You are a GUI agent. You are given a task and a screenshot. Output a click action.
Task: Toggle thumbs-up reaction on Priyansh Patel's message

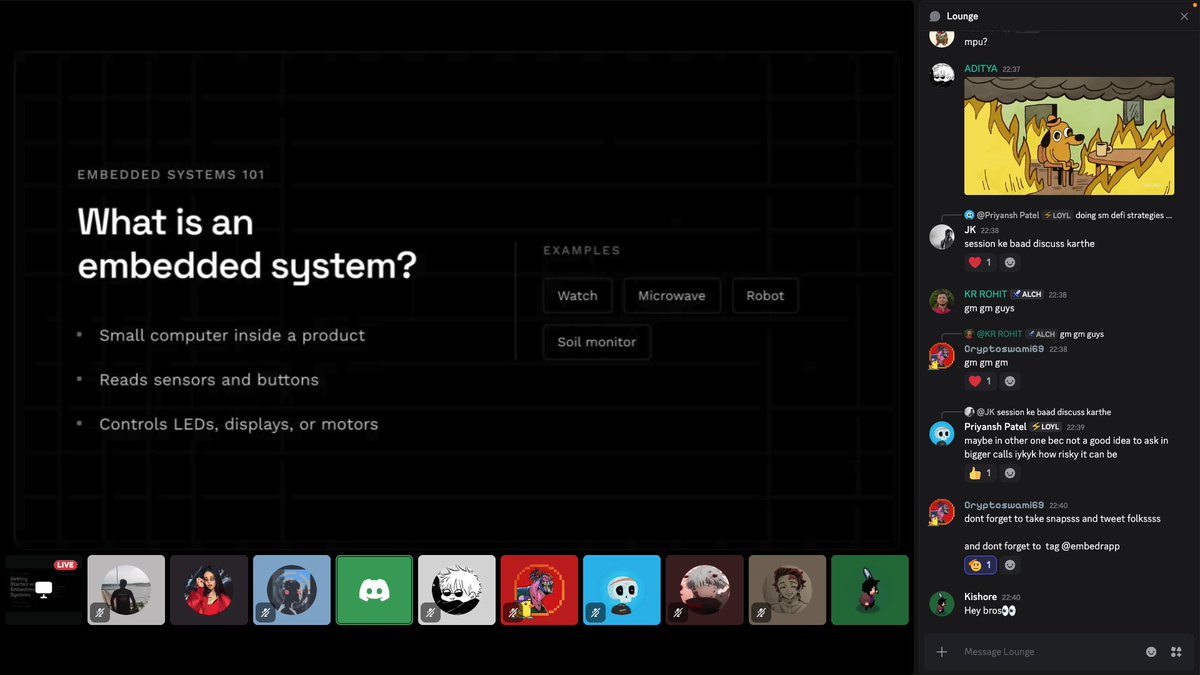(x=980, y=473)
